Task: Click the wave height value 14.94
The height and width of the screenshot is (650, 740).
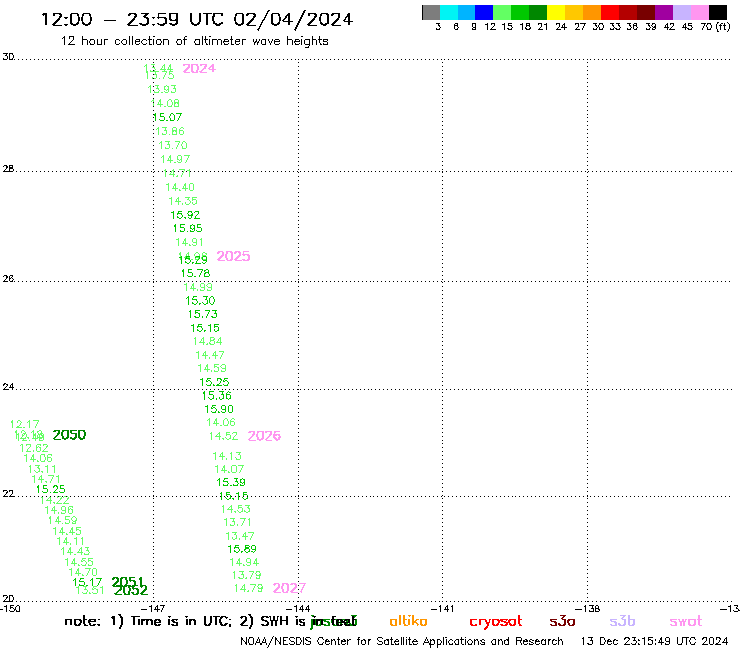Action: (x=244, y=563)
